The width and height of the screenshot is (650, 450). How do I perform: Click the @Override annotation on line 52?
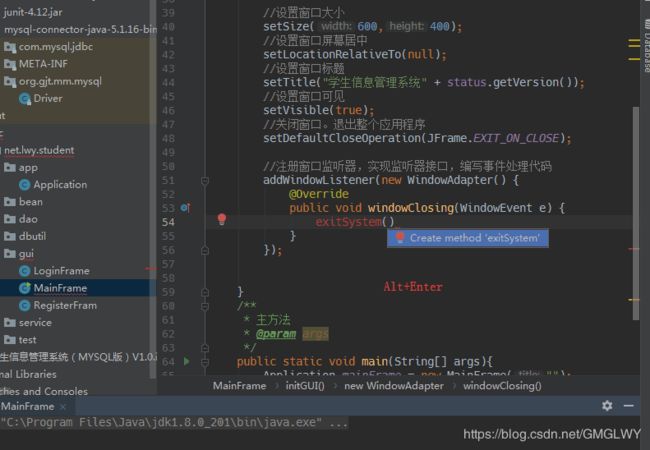(318, 194)
